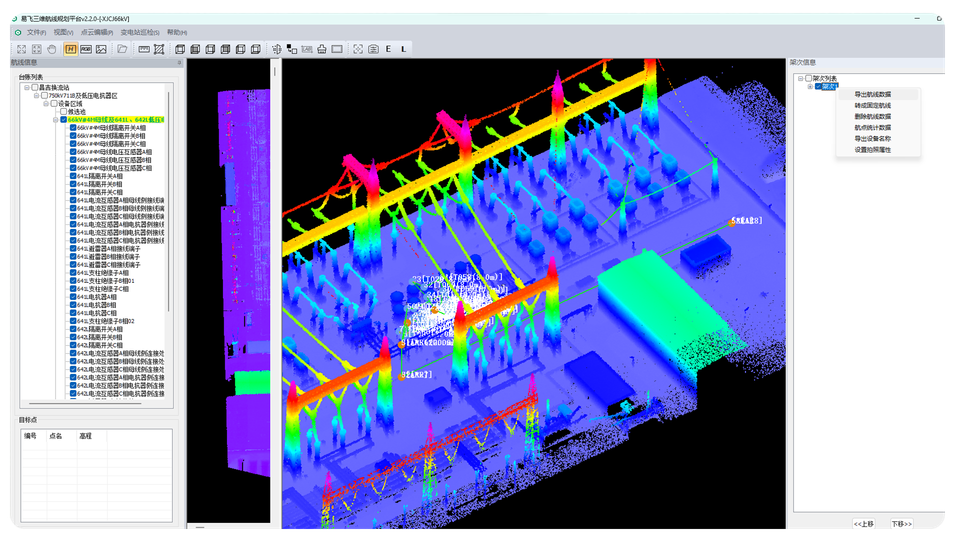Click the L toolbar button

[x=403, y=49]
